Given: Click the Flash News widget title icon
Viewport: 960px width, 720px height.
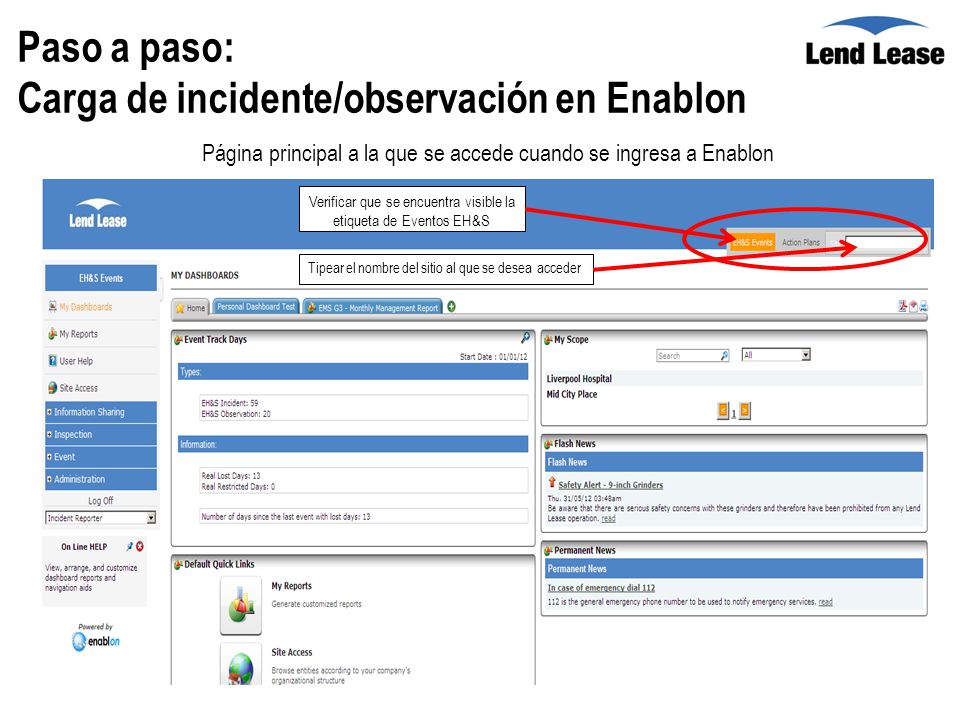Looking at the screenshot, I should 548,444.
